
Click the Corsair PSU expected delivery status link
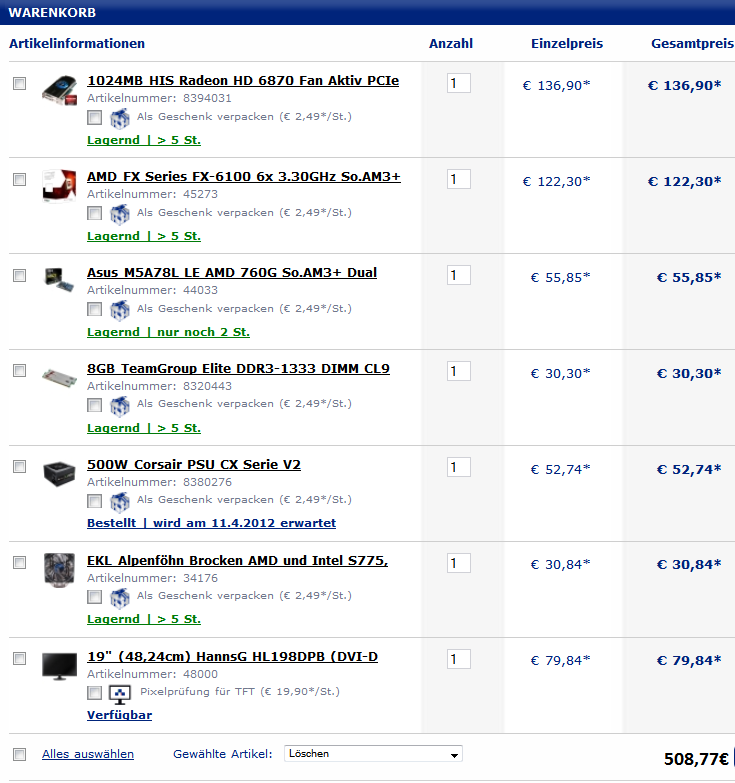[211, 523]
